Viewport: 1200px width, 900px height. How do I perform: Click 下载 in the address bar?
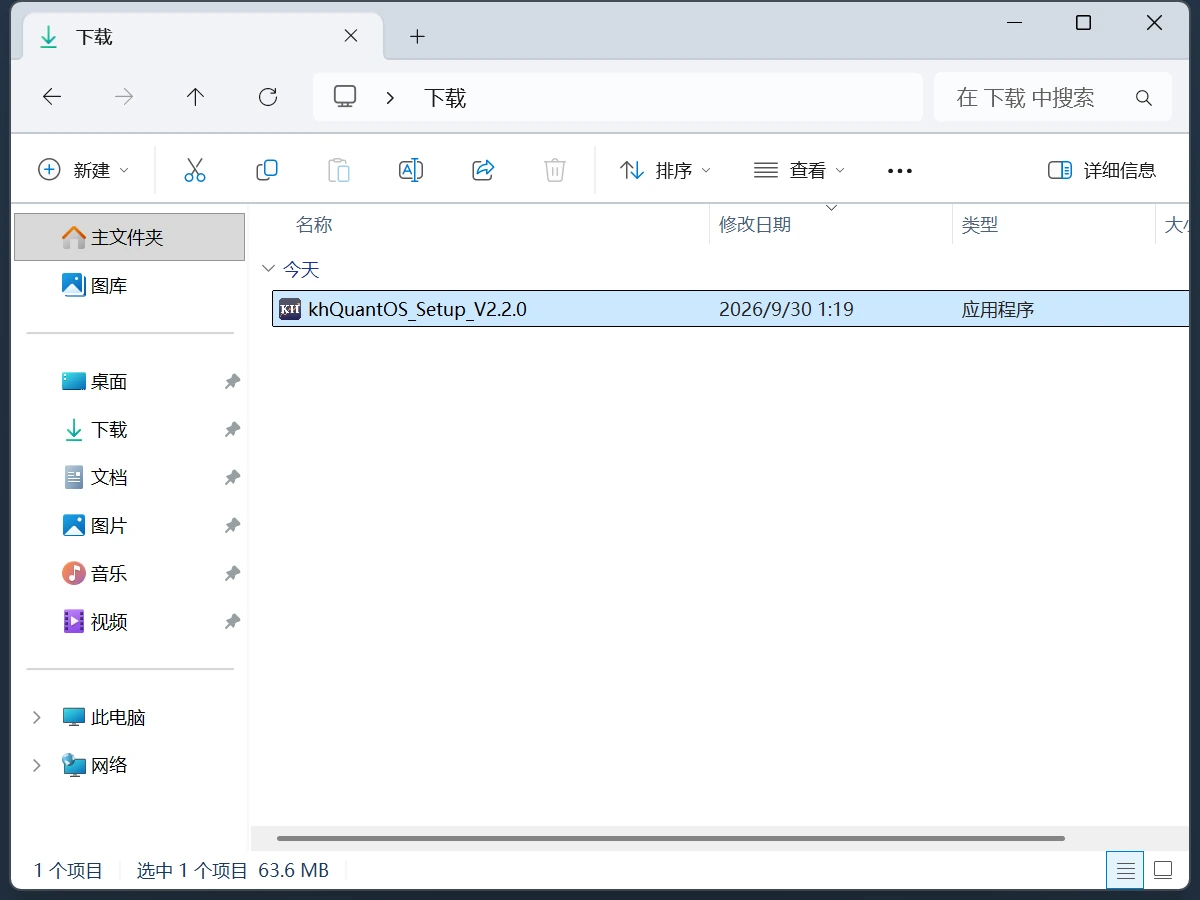click(x=445, y=98)
